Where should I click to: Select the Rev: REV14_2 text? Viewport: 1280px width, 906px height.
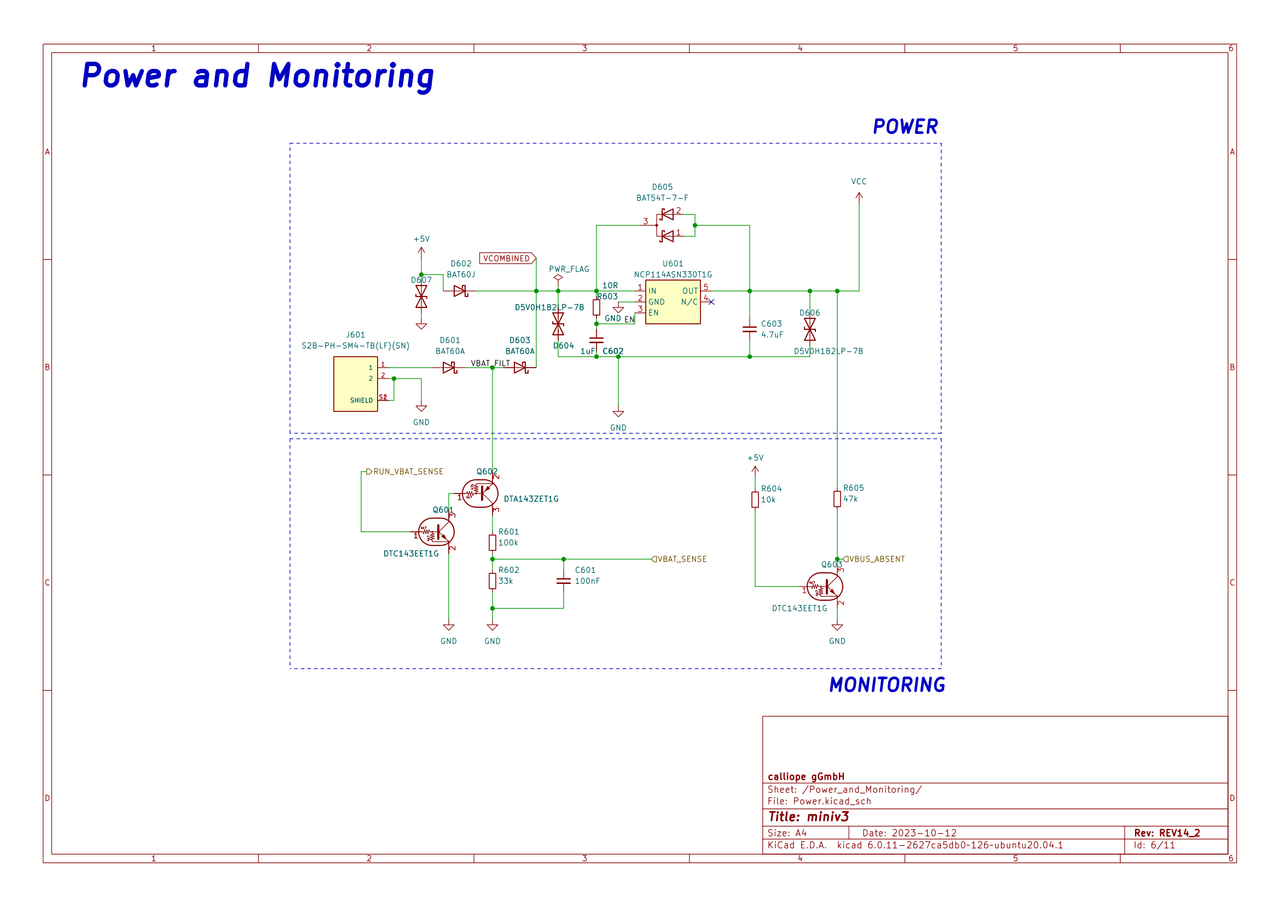[x=1167, y=832]
